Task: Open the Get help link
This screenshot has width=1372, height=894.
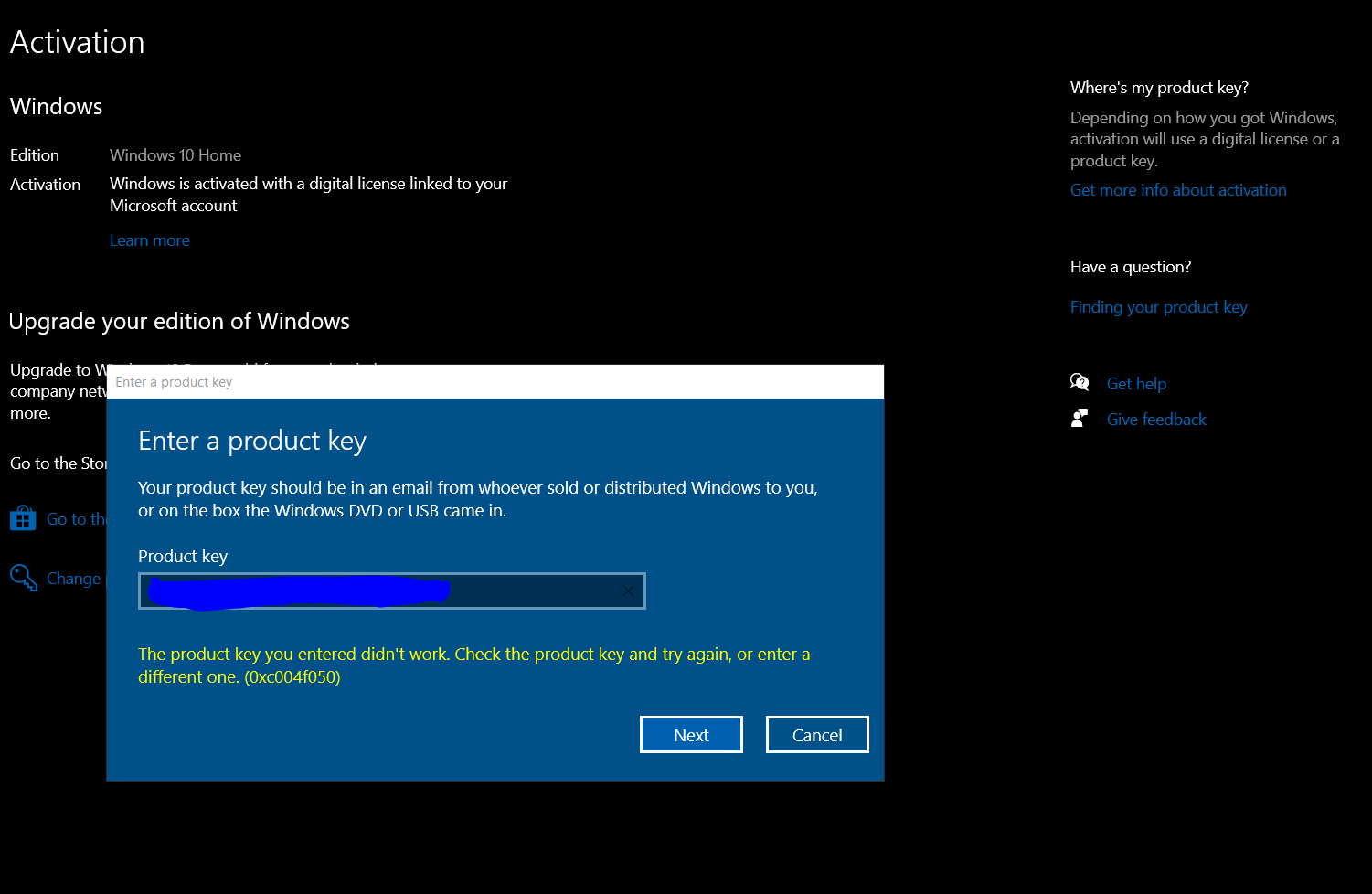Action: click(x=1136, y=384)
